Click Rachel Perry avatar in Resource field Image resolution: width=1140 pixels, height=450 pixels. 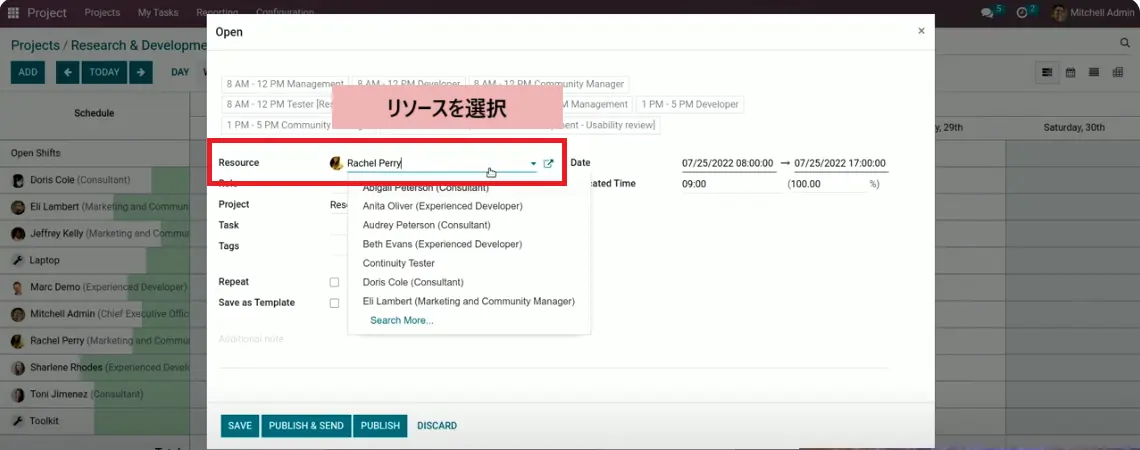coord(337,164)
